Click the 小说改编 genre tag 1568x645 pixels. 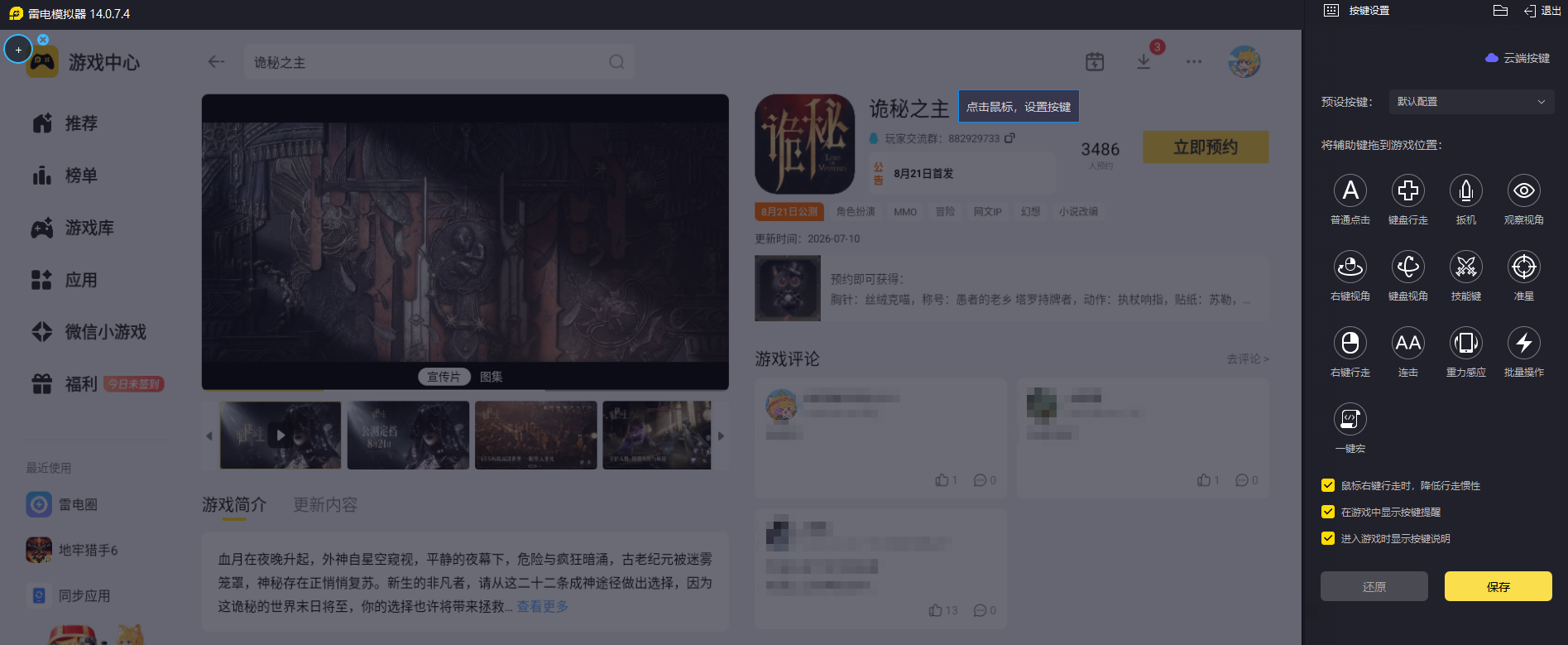tap(1078, 212)
